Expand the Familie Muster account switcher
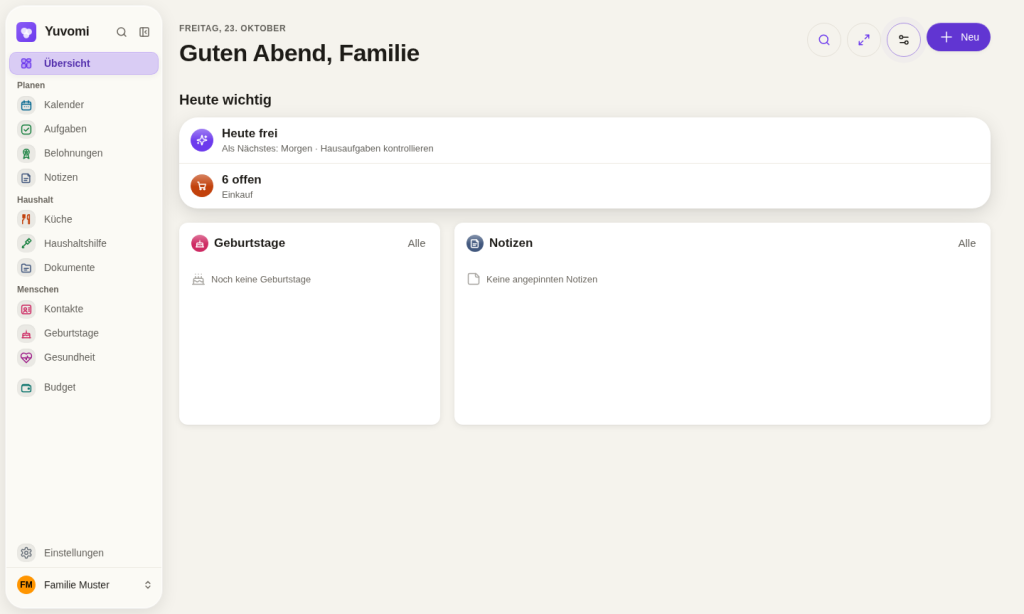Screen dimensions: 1024x614 tap(84, 585)
